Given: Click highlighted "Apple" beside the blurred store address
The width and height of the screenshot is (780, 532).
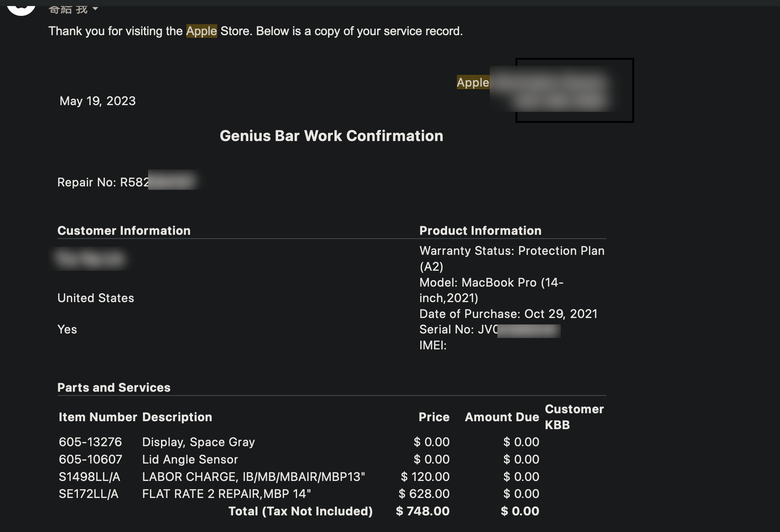Looking at the screenshot, I should coord(473,82).
